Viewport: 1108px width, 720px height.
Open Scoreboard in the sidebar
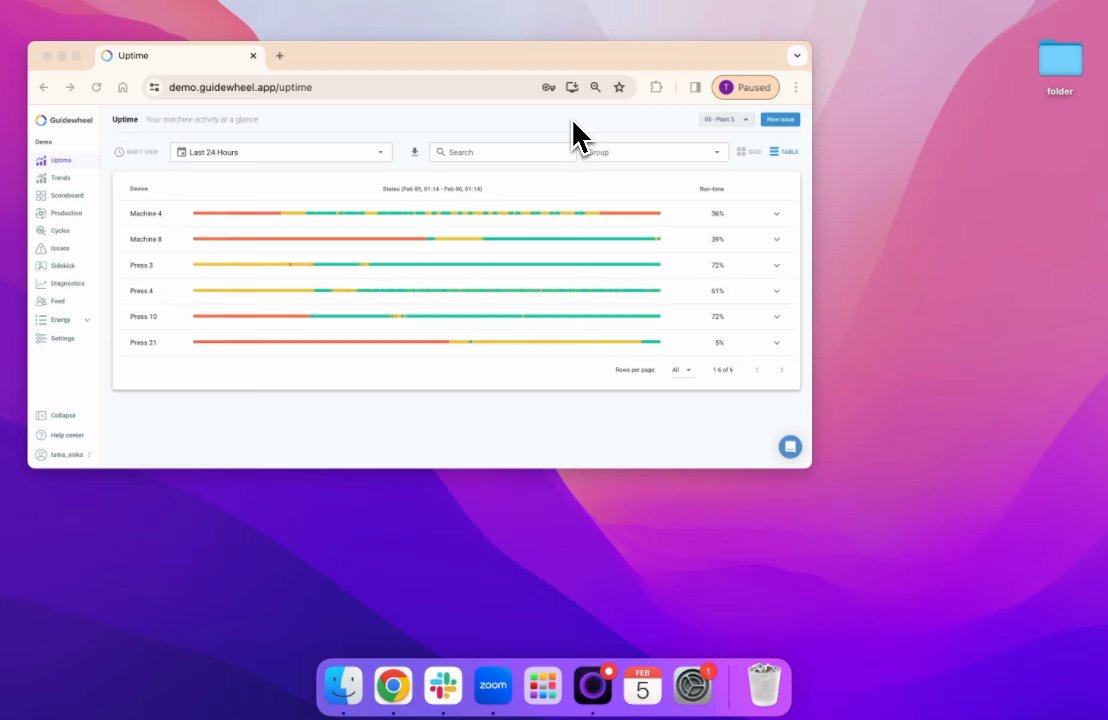[66, 196]
